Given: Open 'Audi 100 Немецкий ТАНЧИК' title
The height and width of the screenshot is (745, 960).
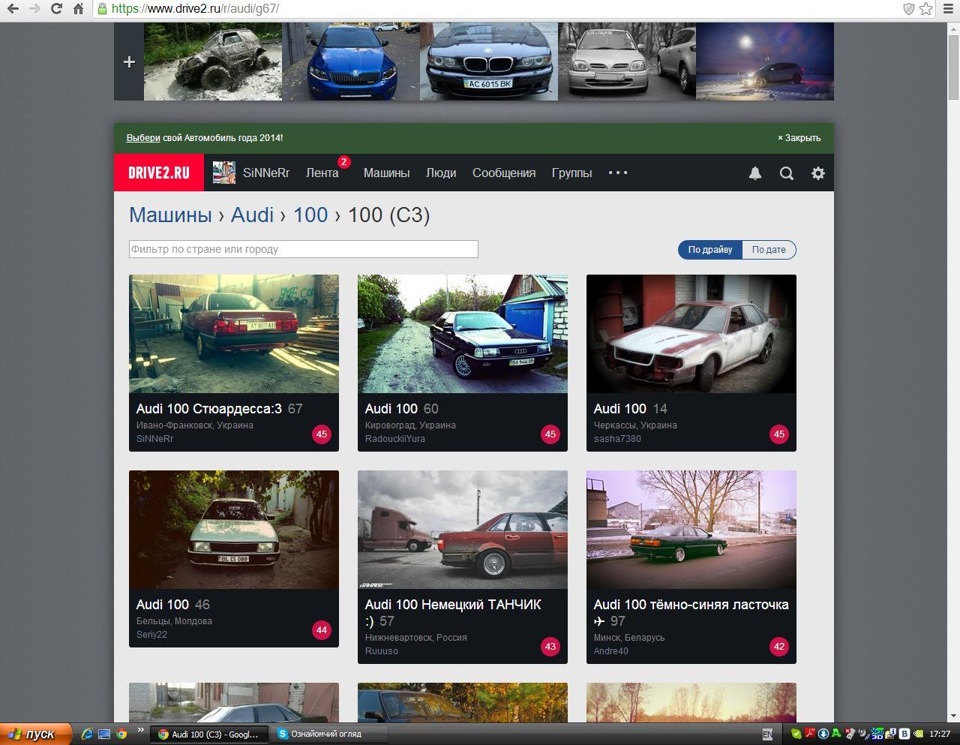Looking at the screenshot, I should [453, 612].
